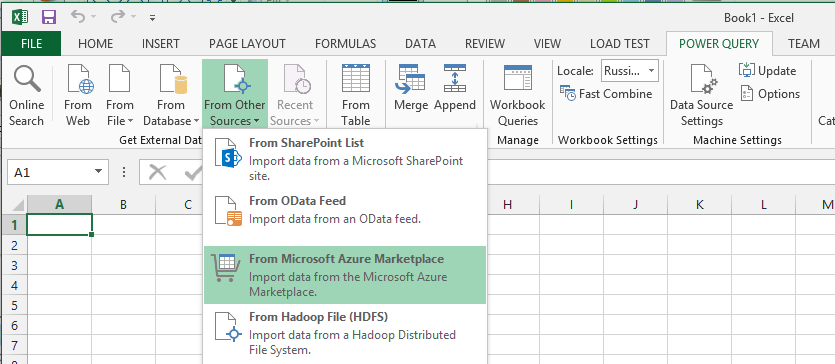Switch to the VIEW tab
835x364 pixels.
[547, 44]
